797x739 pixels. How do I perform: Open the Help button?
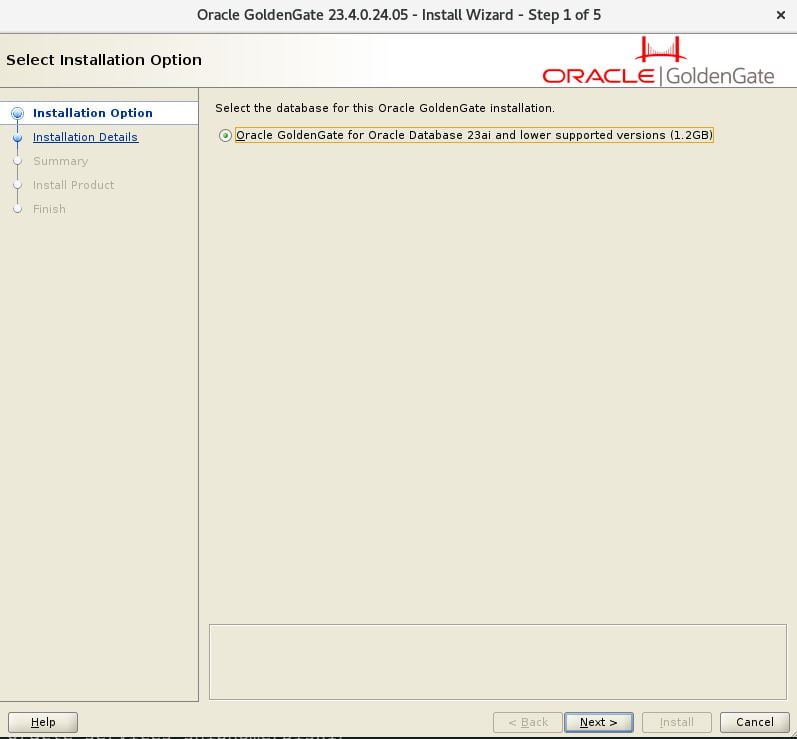pos(43,722)
